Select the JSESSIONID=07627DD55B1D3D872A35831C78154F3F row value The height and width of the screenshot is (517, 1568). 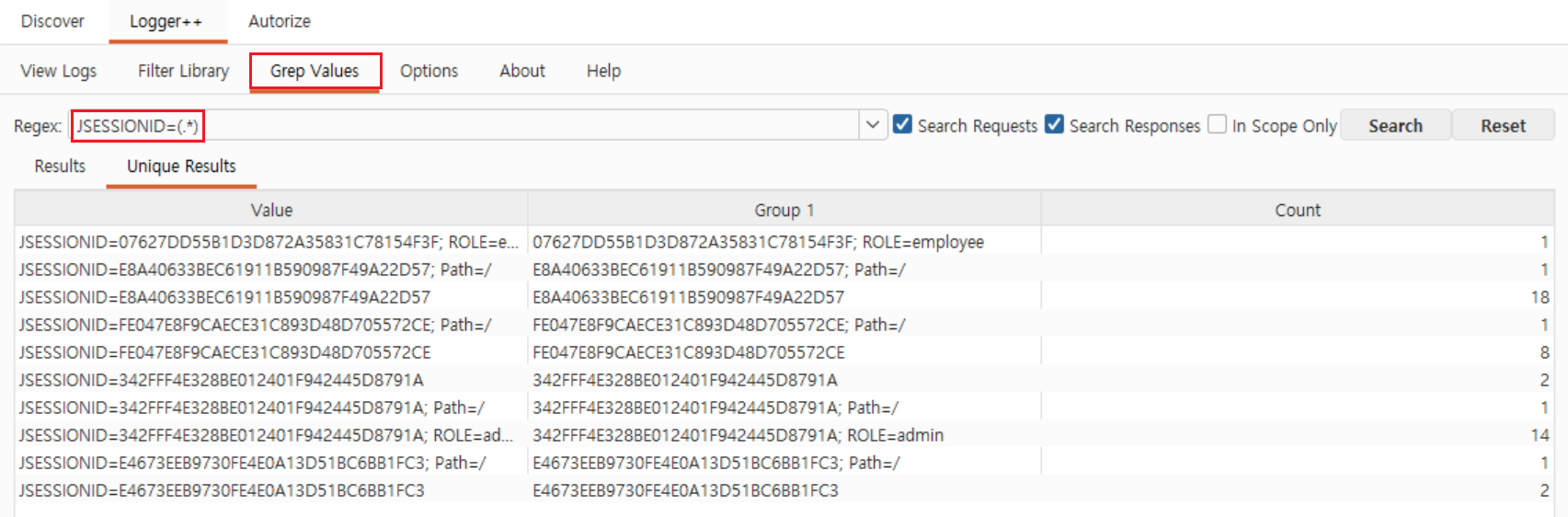271,242
